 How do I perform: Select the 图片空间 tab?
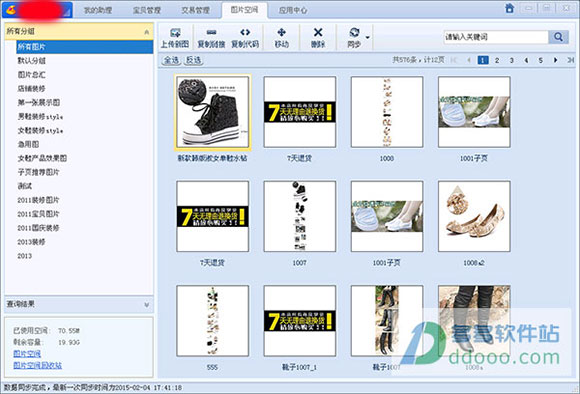[244, 10]
